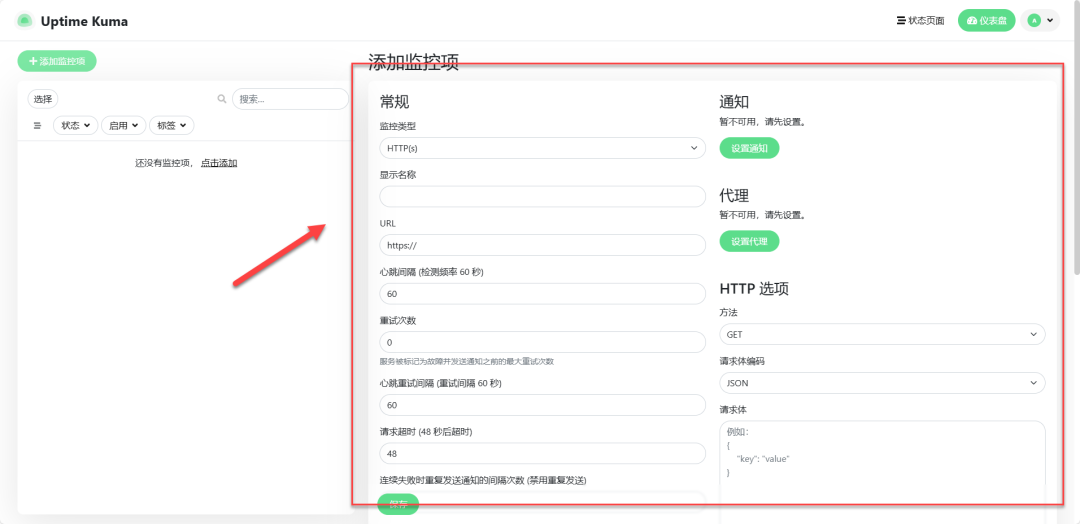Expand the 状态 filter dropdown

[x=75, y=126]
